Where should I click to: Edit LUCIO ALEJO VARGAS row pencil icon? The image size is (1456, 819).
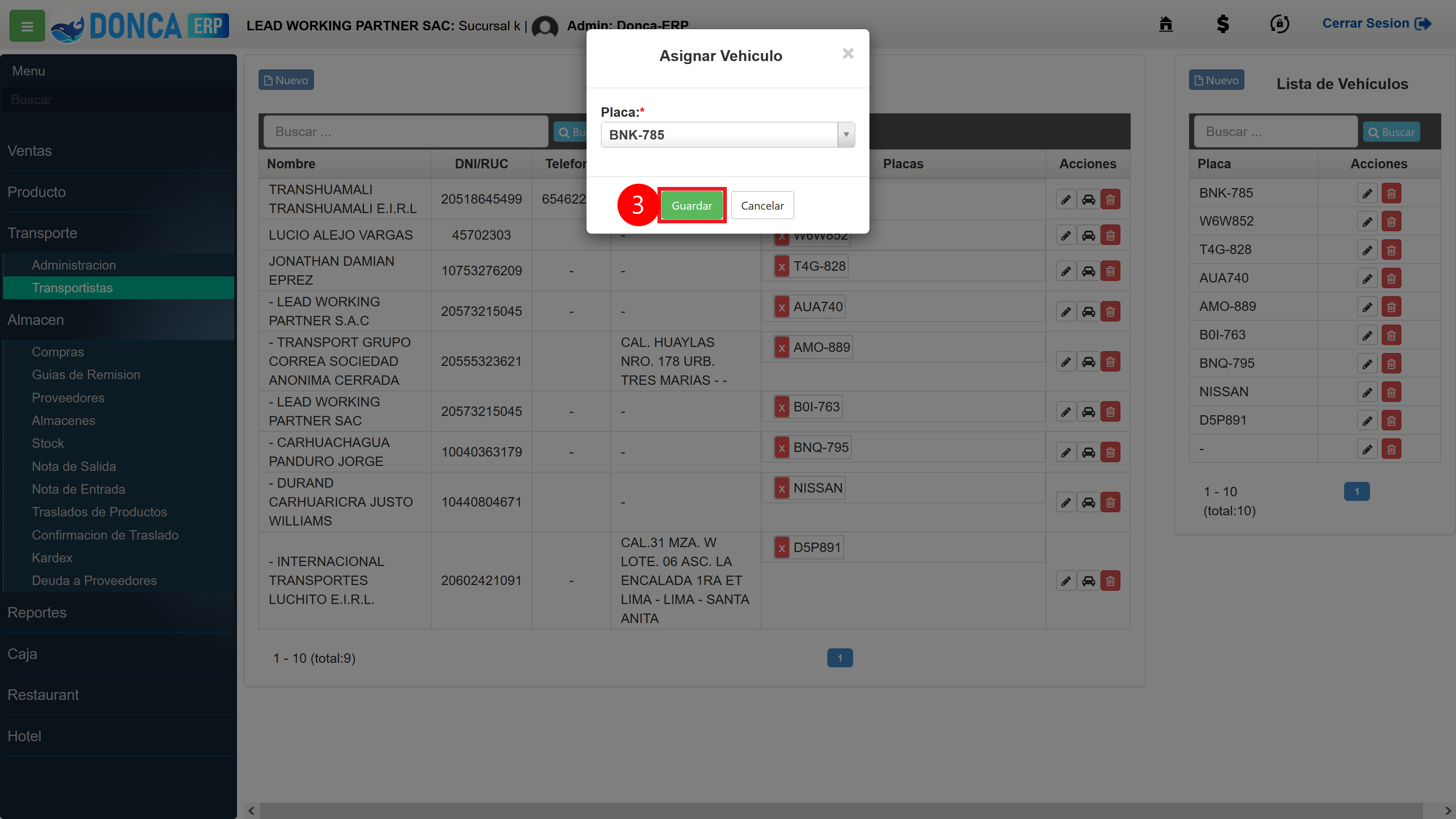(x=1065, y=235)
